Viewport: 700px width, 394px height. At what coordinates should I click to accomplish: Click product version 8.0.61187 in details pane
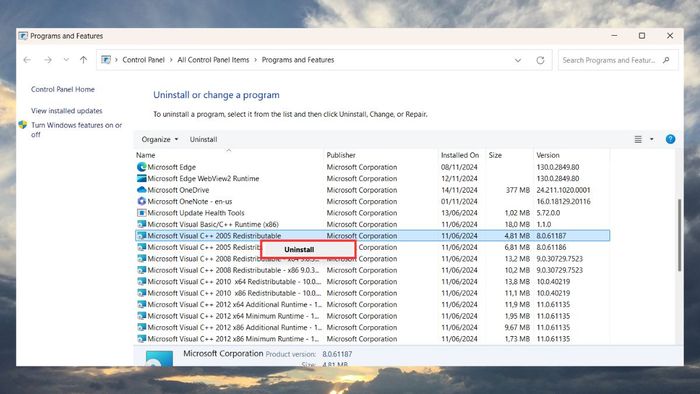[x=337, y=354]
